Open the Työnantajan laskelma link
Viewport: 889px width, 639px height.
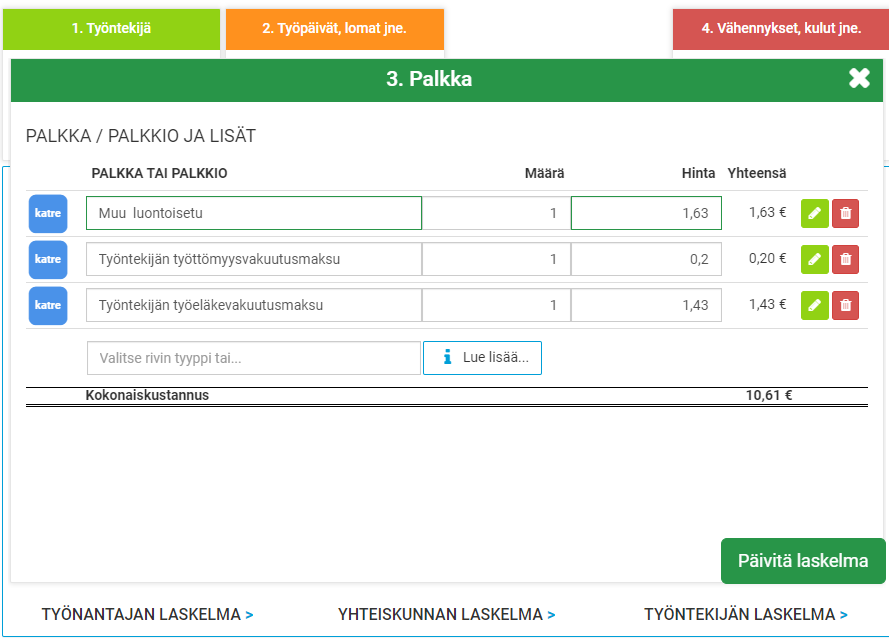coord(147,614)
